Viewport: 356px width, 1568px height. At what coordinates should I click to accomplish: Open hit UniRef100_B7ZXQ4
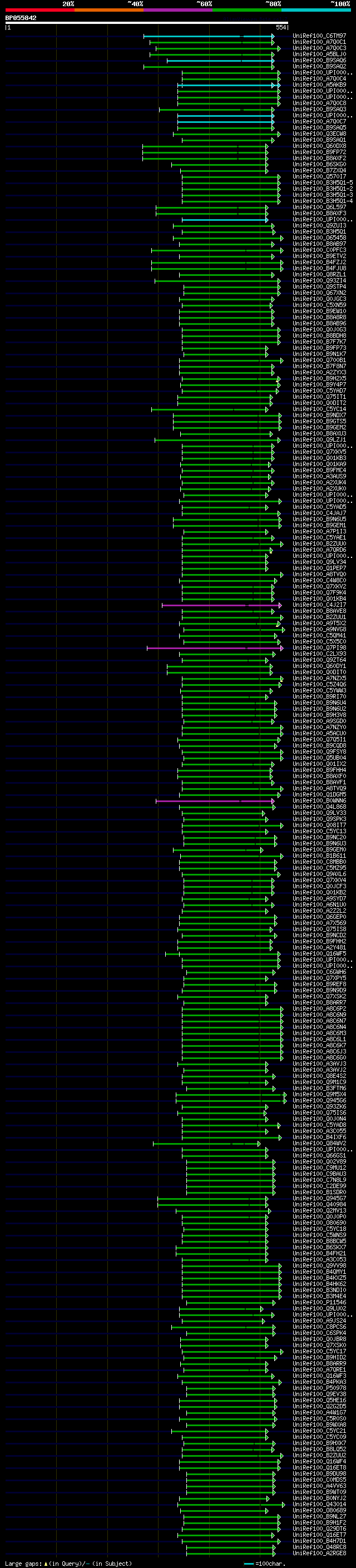(x=319, y=170)
